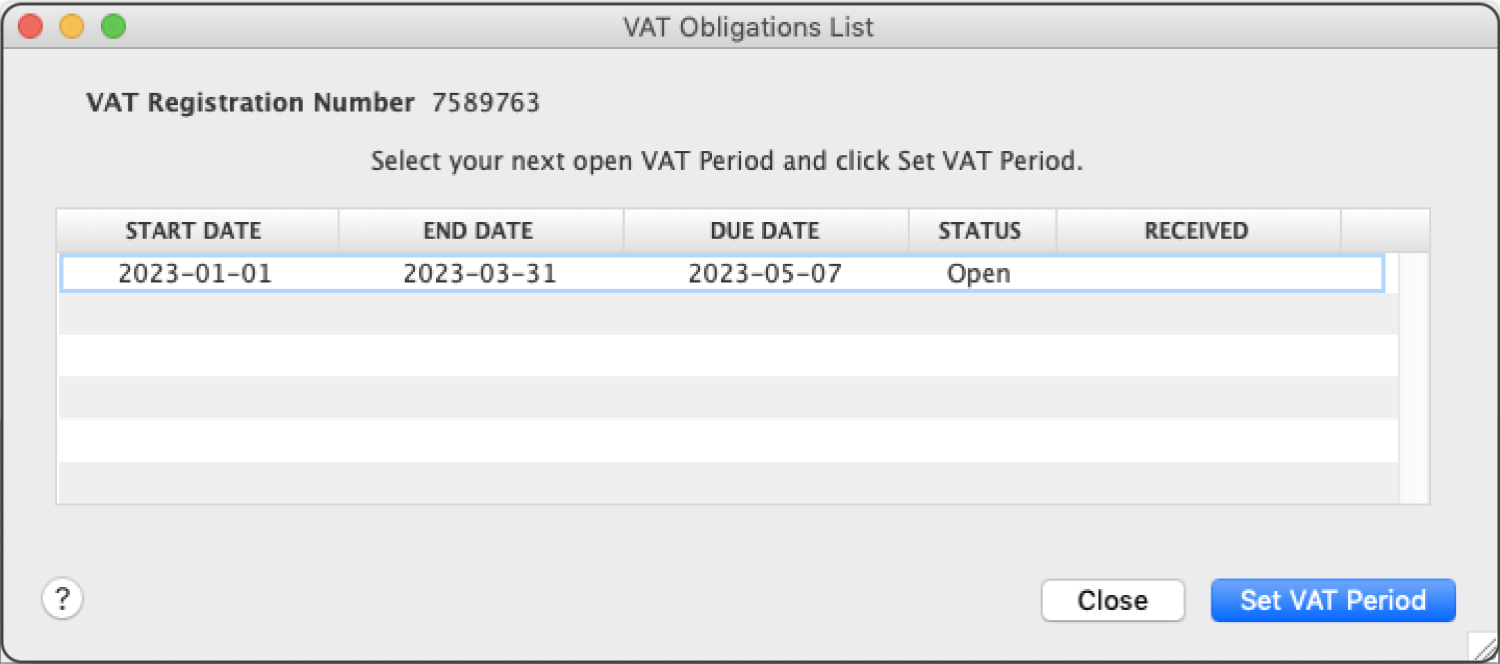Screen dimensions: 1500x664
Task: Sort by RECEIVED column header
Action: click(1198, 230)
